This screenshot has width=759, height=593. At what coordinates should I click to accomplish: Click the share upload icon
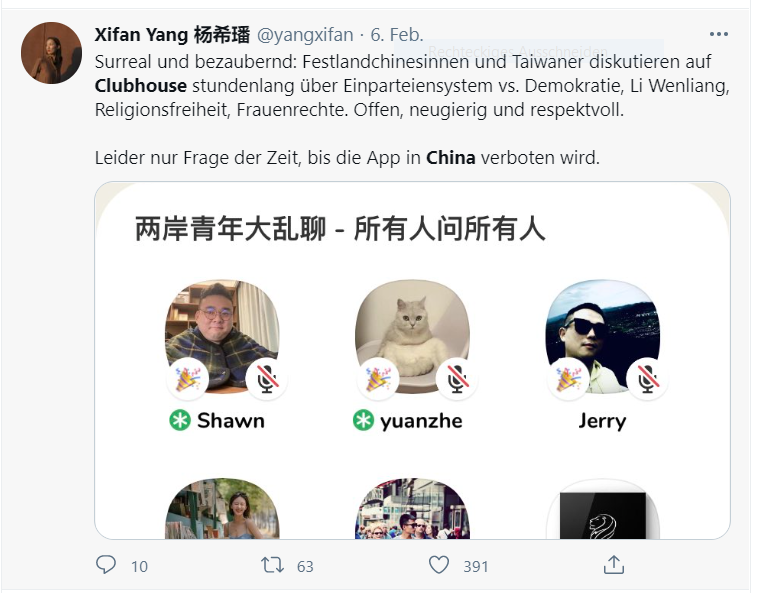[x=614, y=564]
